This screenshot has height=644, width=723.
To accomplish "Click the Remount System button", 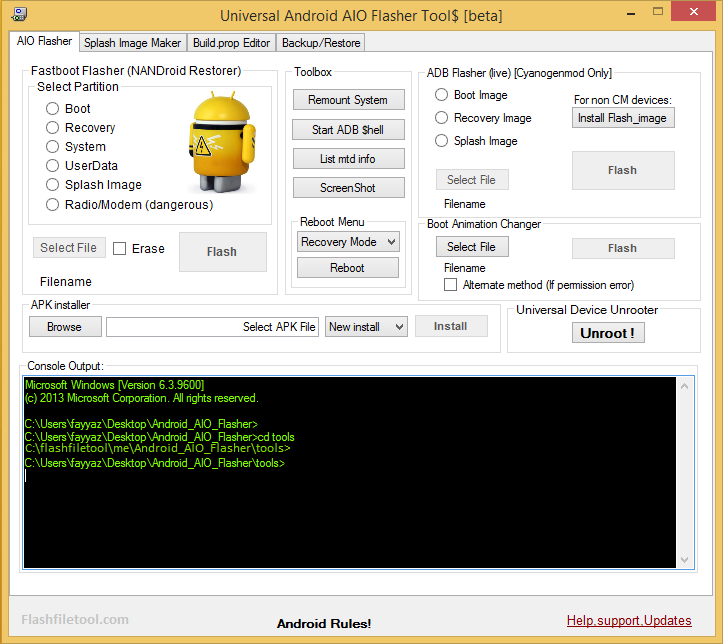I will point(349,100).
